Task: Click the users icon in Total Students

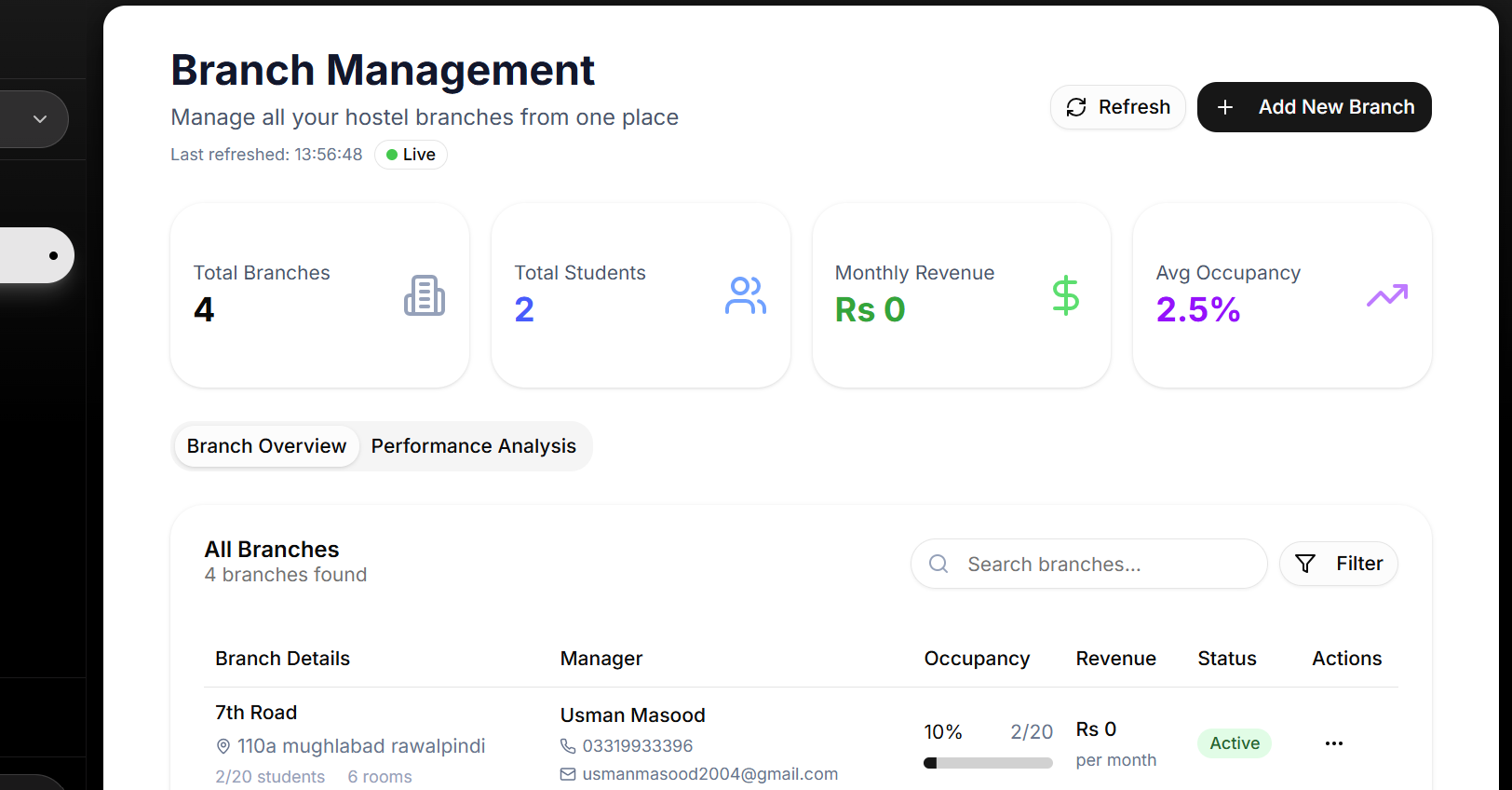Action: click(x=745, y=295)
